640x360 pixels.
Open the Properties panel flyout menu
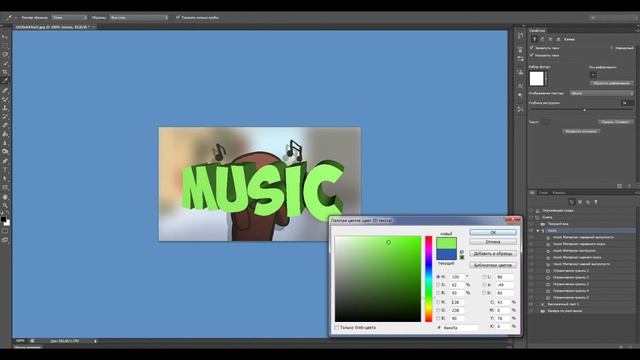(637, 31)
